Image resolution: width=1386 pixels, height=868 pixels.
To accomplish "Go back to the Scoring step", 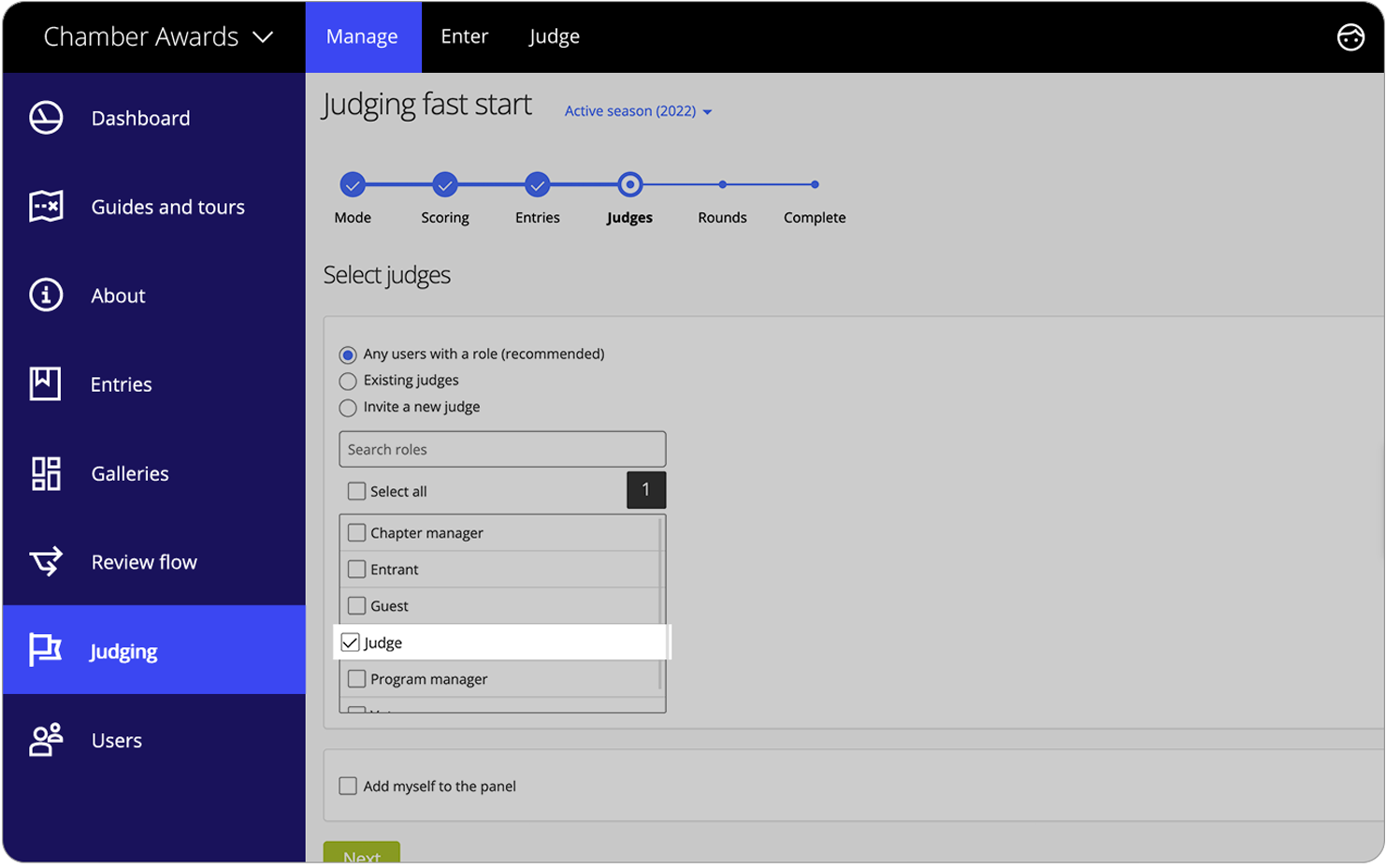I will pos(444,184).
